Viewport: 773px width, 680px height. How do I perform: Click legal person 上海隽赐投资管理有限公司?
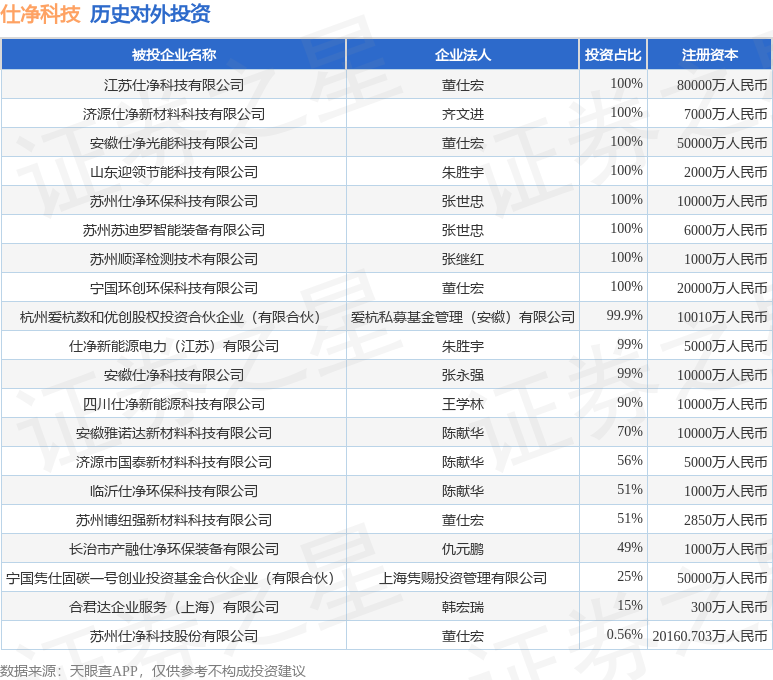pyautogui.click(x=462, y=578)
